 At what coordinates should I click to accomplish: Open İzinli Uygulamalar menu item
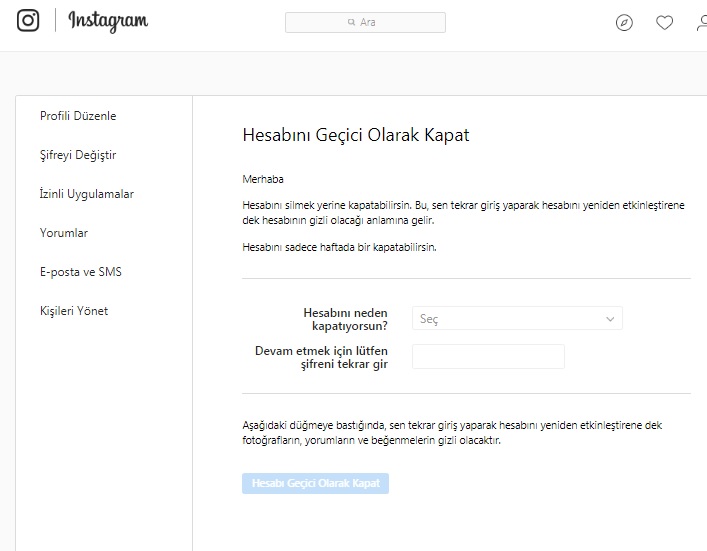[x=87, y=194]
